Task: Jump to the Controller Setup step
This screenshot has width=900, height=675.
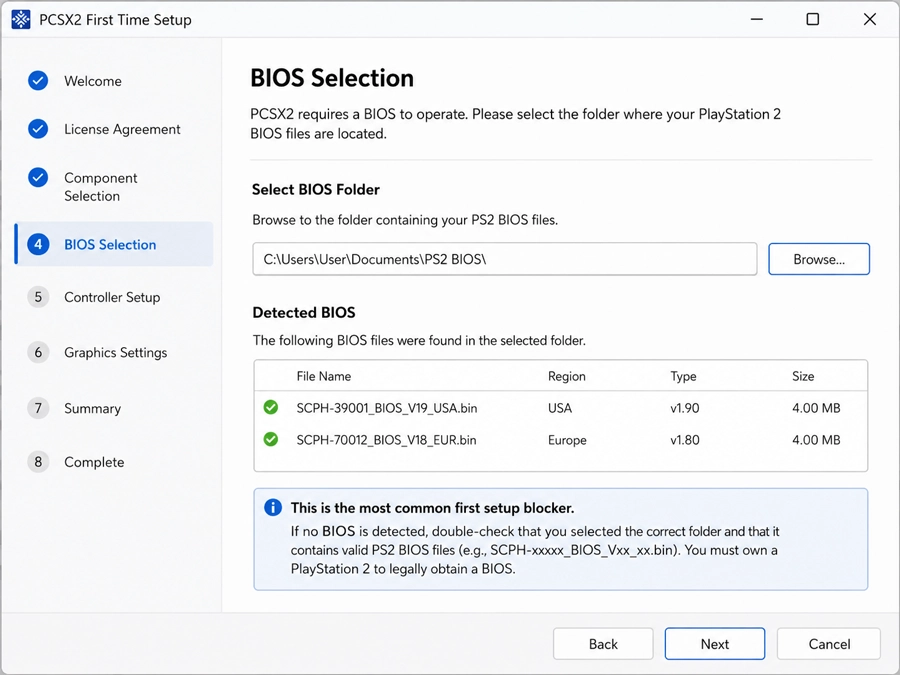Action: point(112,297)
